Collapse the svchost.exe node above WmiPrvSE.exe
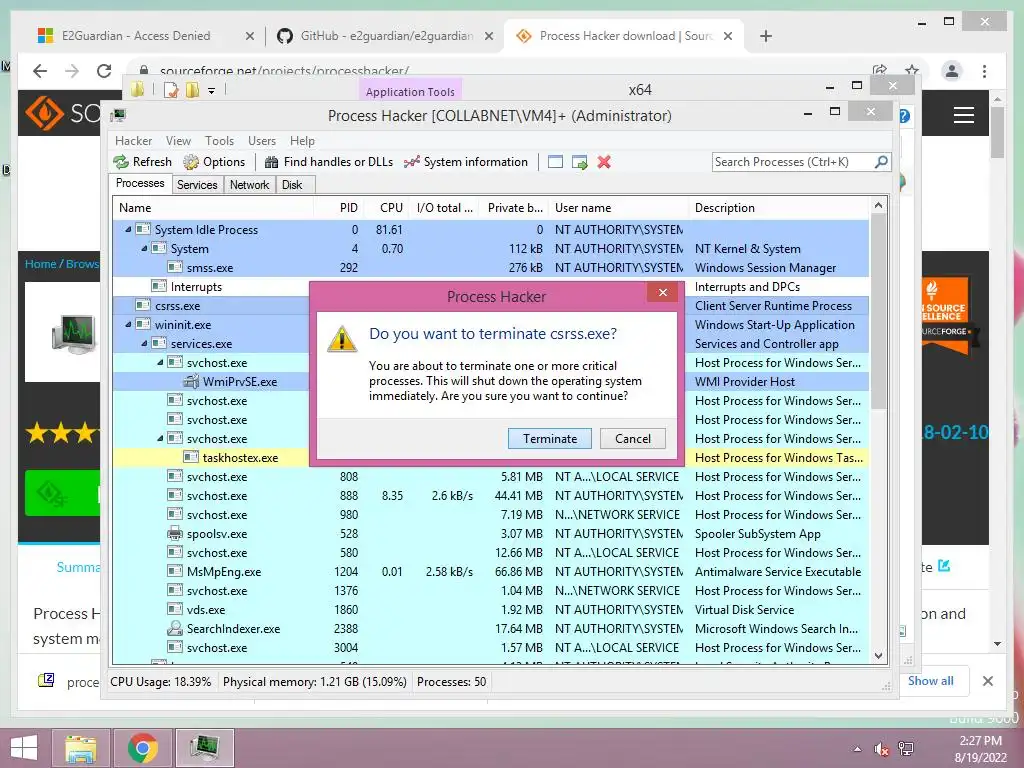 160,362
